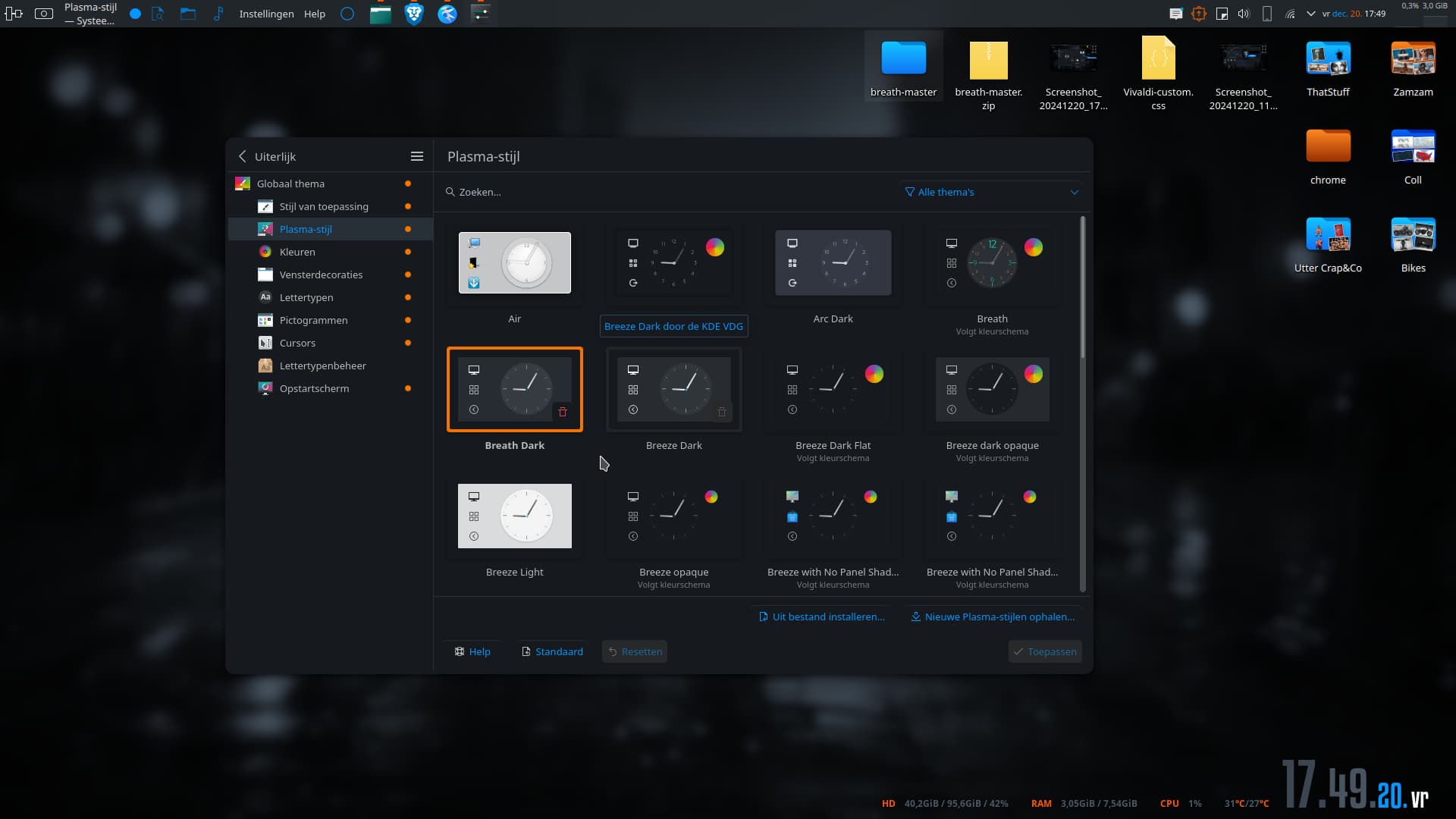Click the blue bird app icon in panel

coord(447,14)
